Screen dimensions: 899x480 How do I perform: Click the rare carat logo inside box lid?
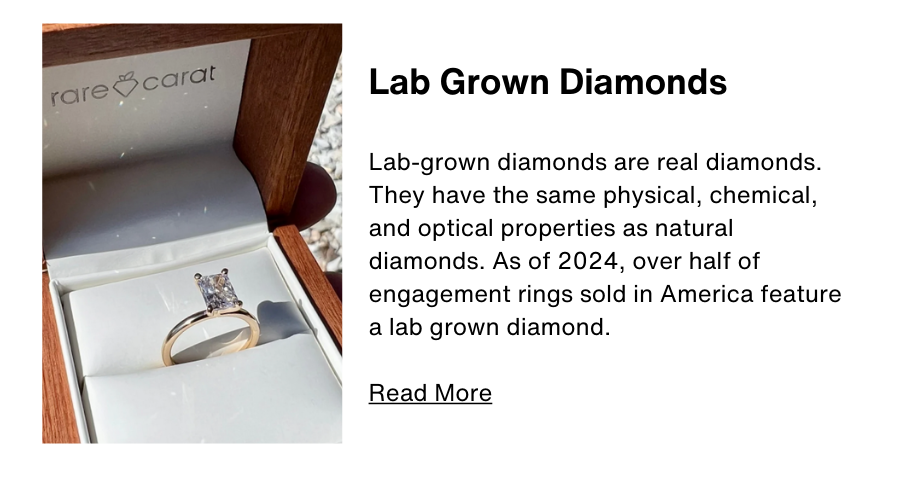[134, 86]
